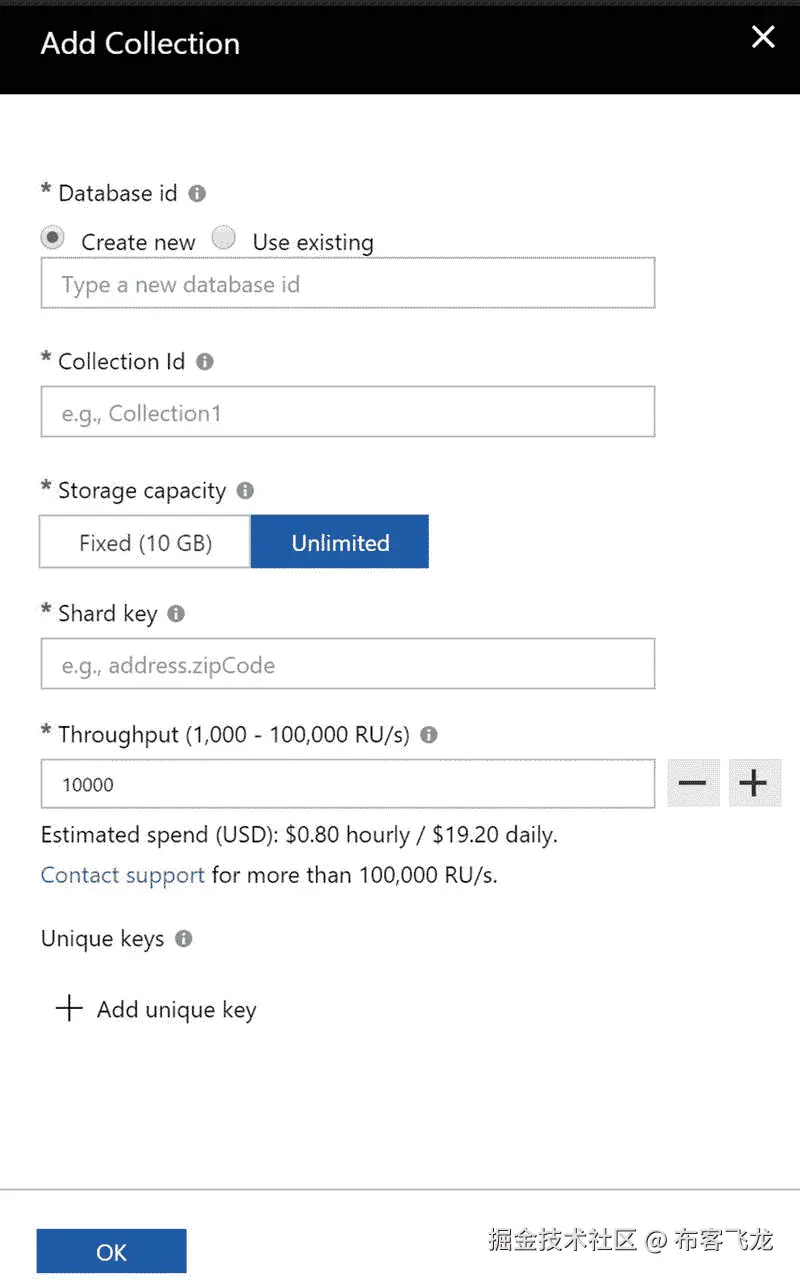This screenshot has width=800, height=1280.
Task: Increase throughput with the plus icon
Action: coord(755,783)
